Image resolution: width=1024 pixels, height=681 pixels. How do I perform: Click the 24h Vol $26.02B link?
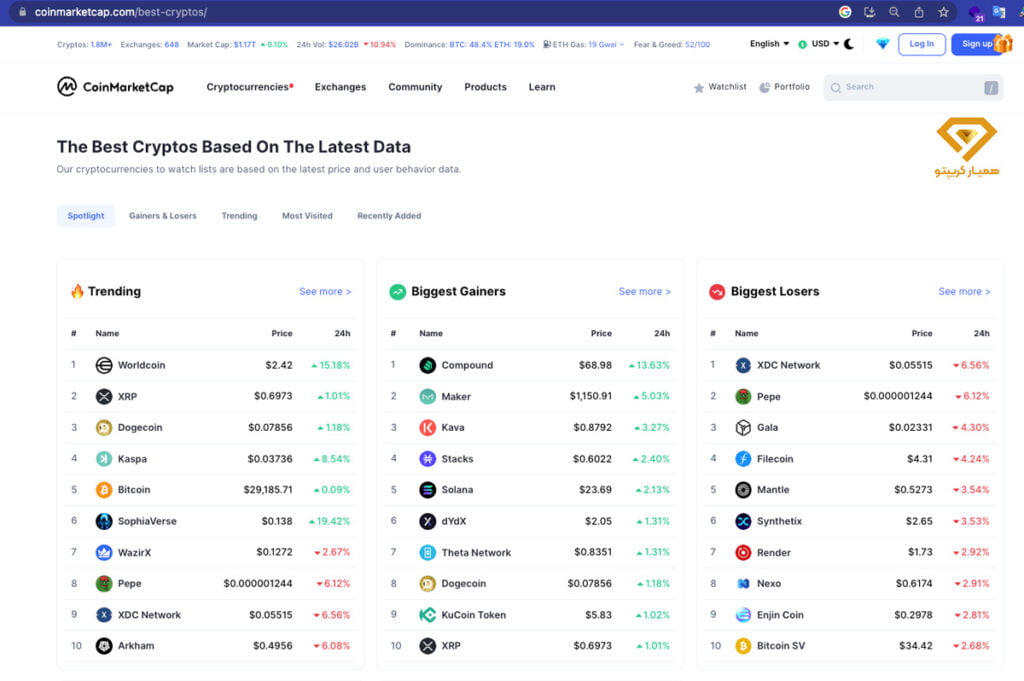click(x=327, y=44)
